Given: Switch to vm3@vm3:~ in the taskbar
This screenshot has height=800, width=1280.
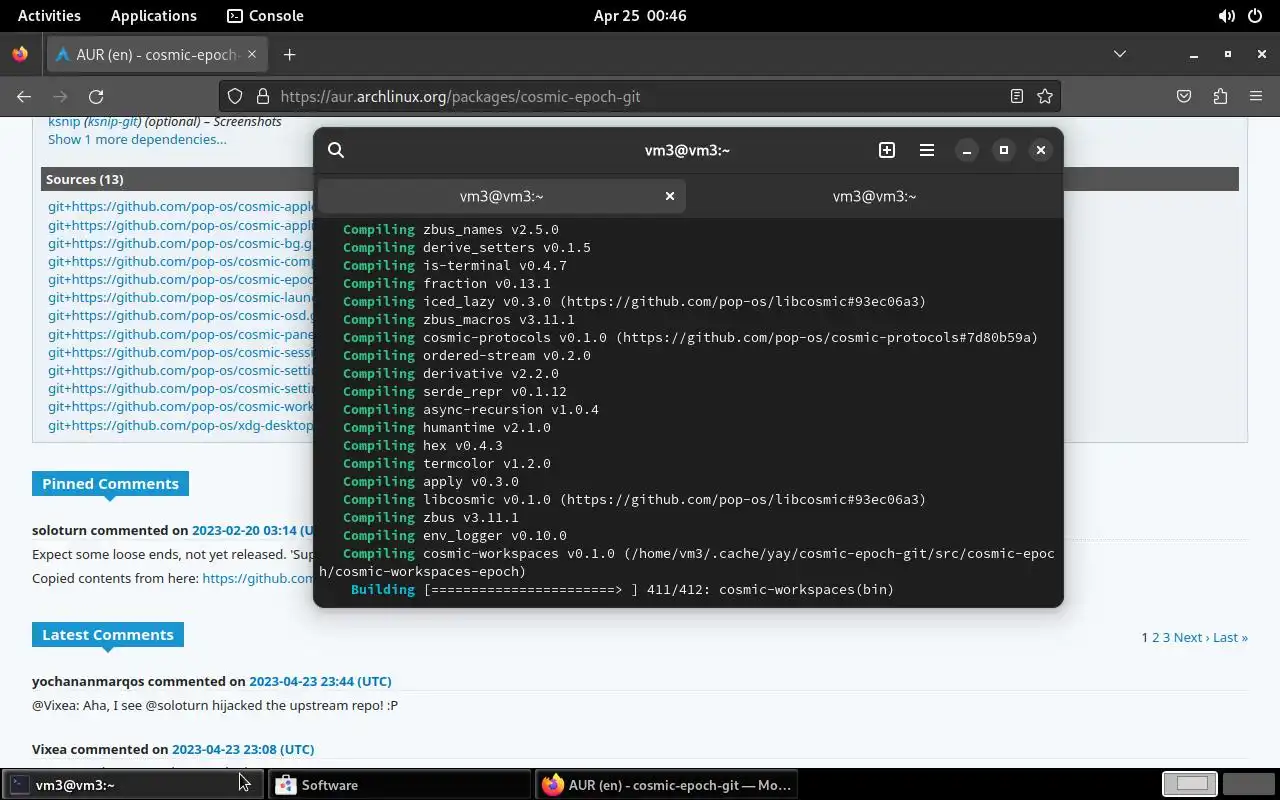Looking at the screenshot, I should pos(132,785).
